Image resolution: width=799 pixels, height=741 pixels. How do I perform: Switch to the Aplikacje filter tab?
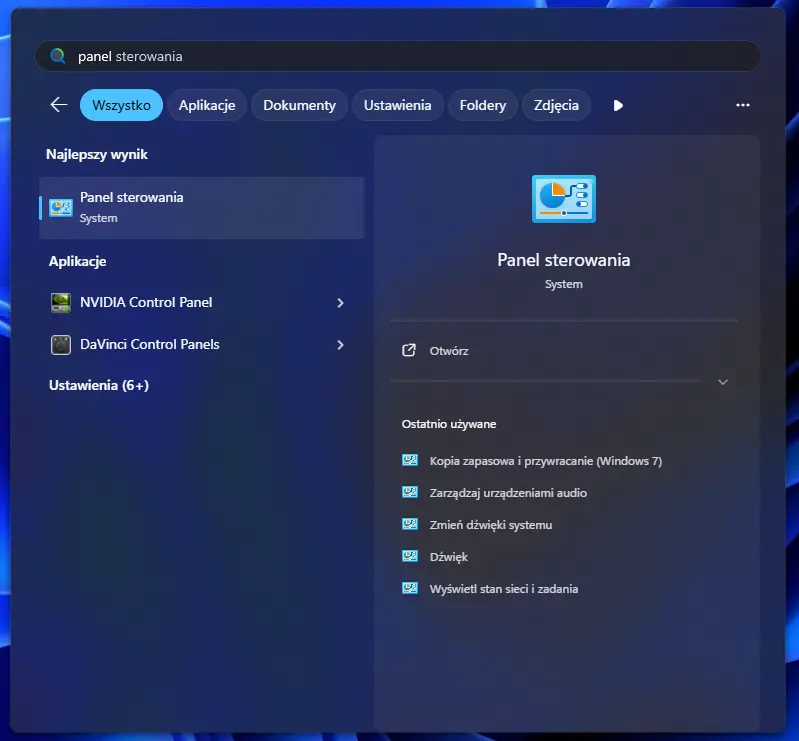pos(206,105)
